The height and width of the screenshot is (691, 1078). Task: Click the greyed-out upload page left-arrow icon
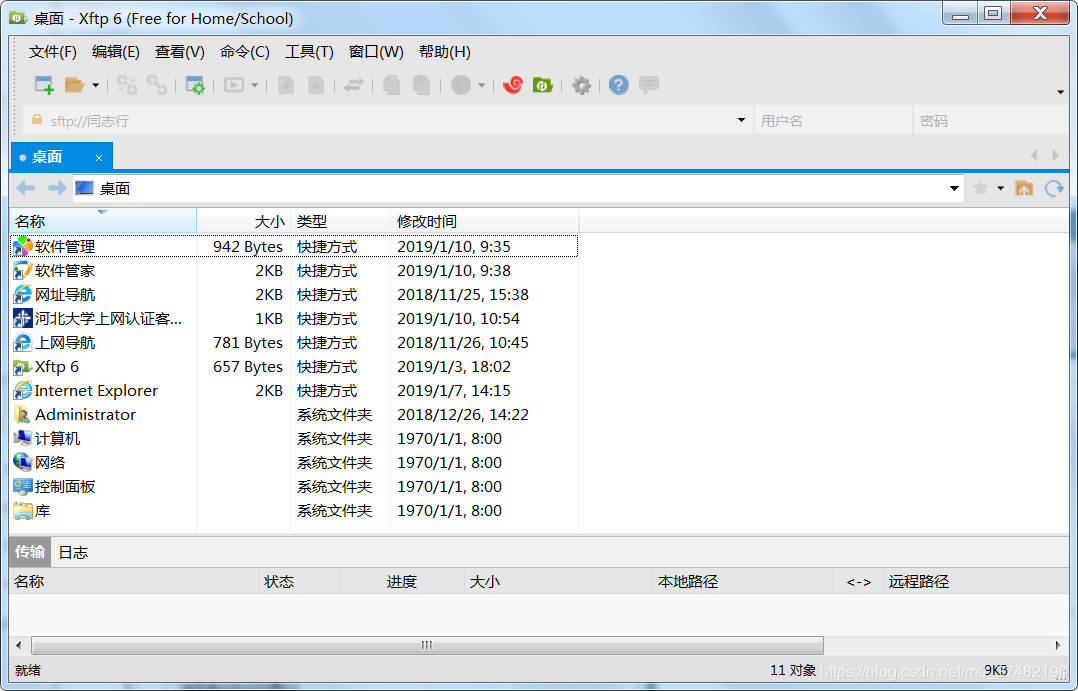[286, 85]
